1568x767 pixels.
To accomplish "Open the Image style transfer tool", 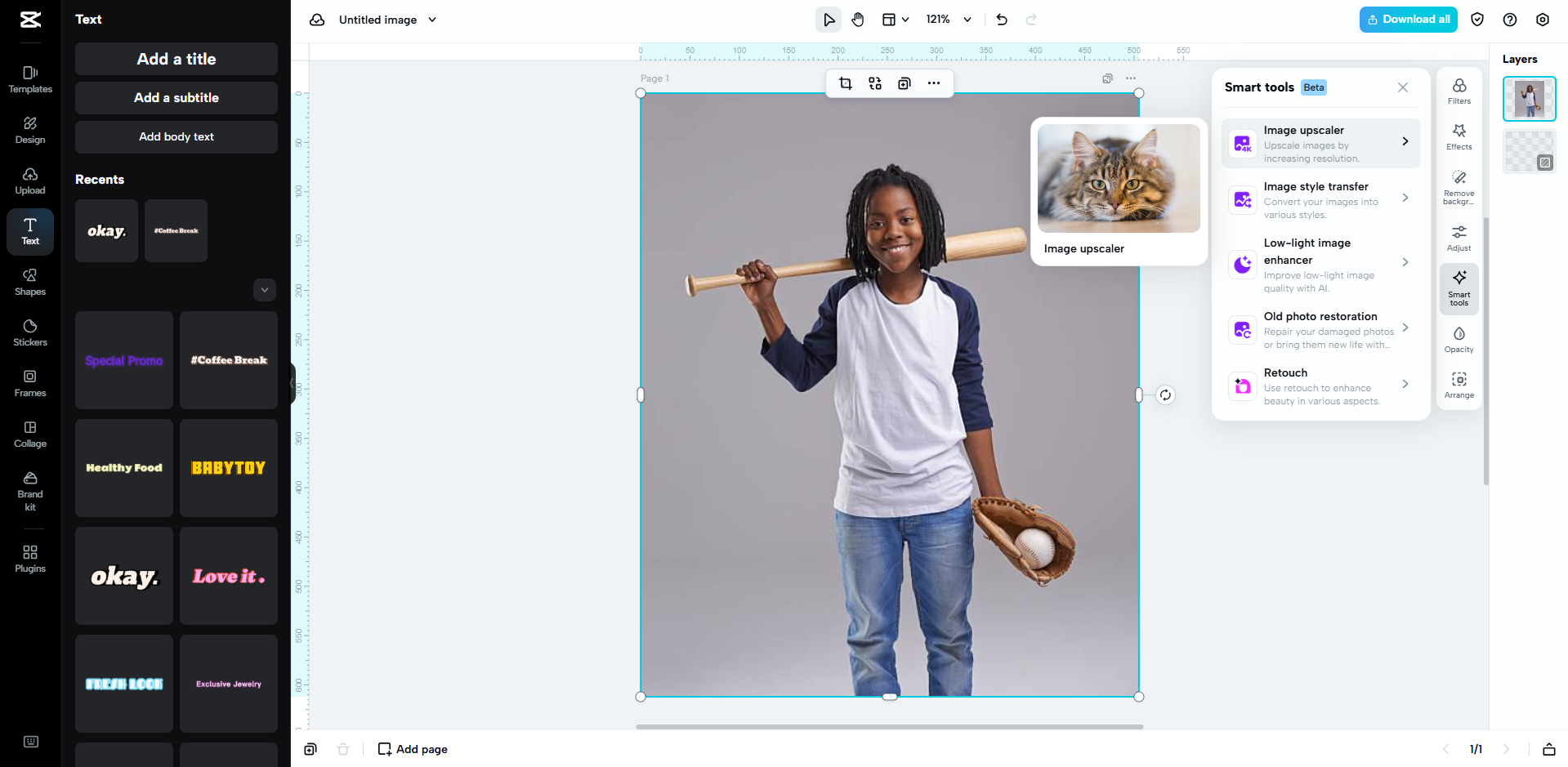I will pos(1319,199).
